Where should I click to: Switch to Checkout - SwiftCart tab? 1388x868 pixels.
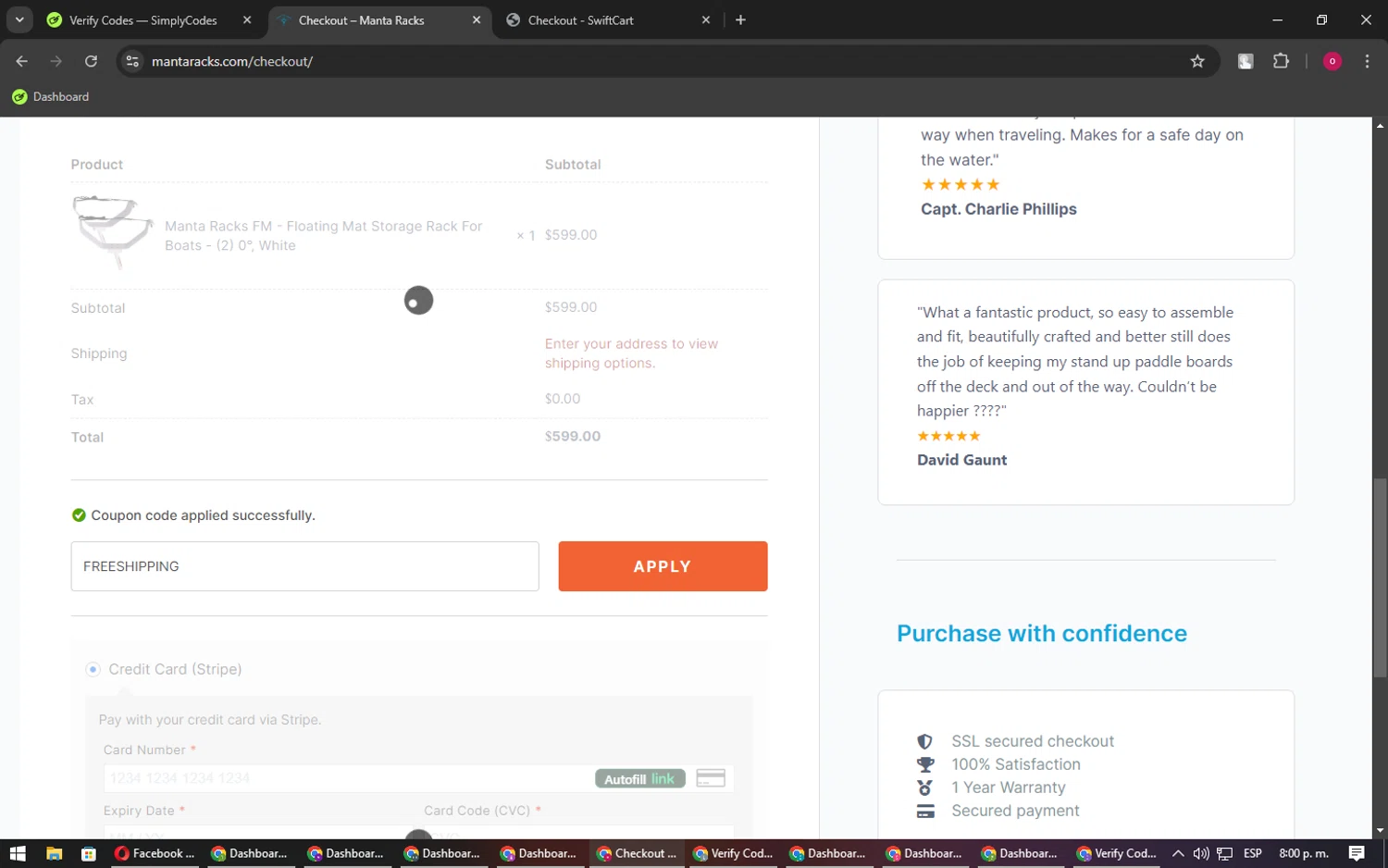(581, 20)
